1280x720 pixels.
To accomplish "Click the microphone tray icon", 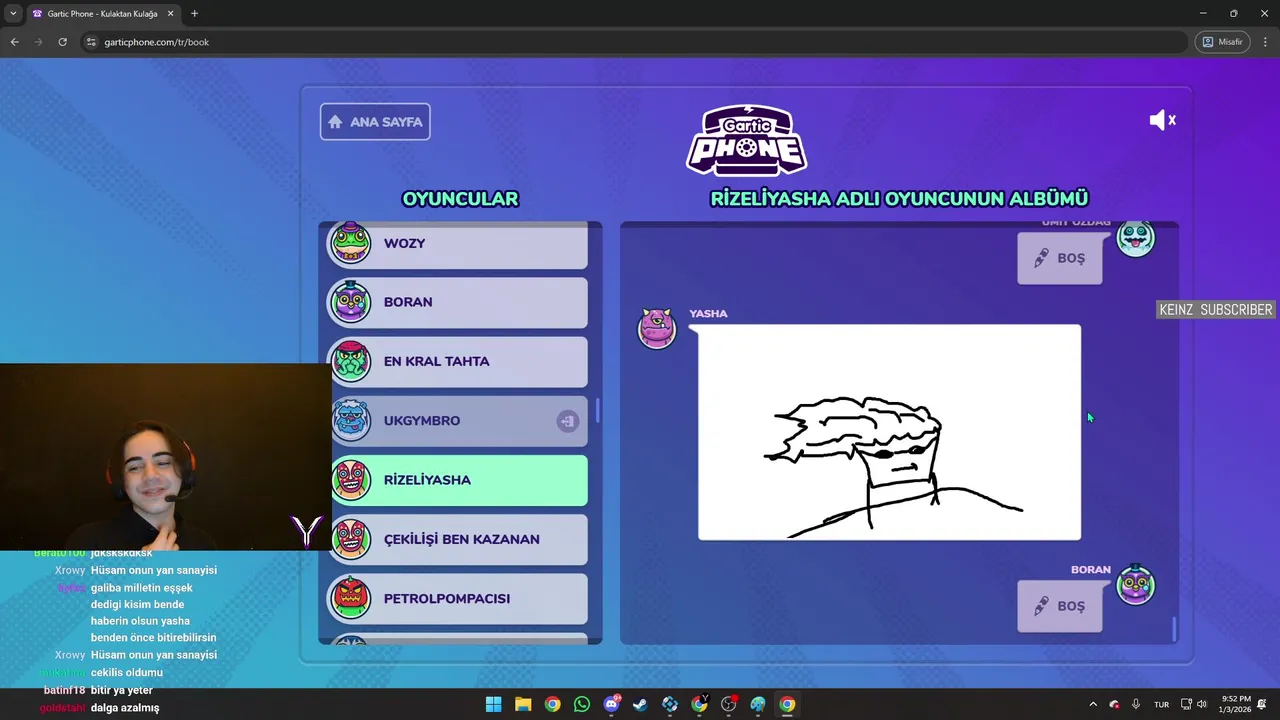I will (x=1136, y=704).
